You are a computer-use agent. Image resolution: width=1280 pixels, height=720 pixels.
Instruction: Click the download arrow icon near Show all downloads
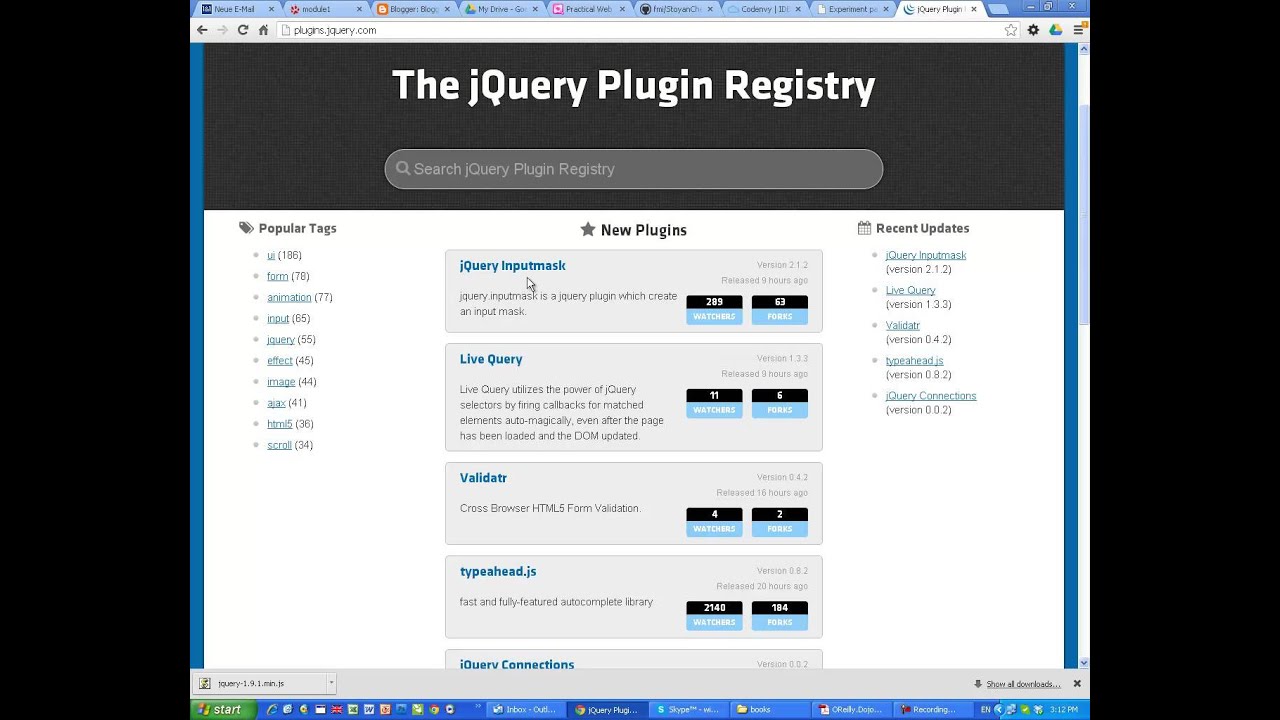(977, 684)
